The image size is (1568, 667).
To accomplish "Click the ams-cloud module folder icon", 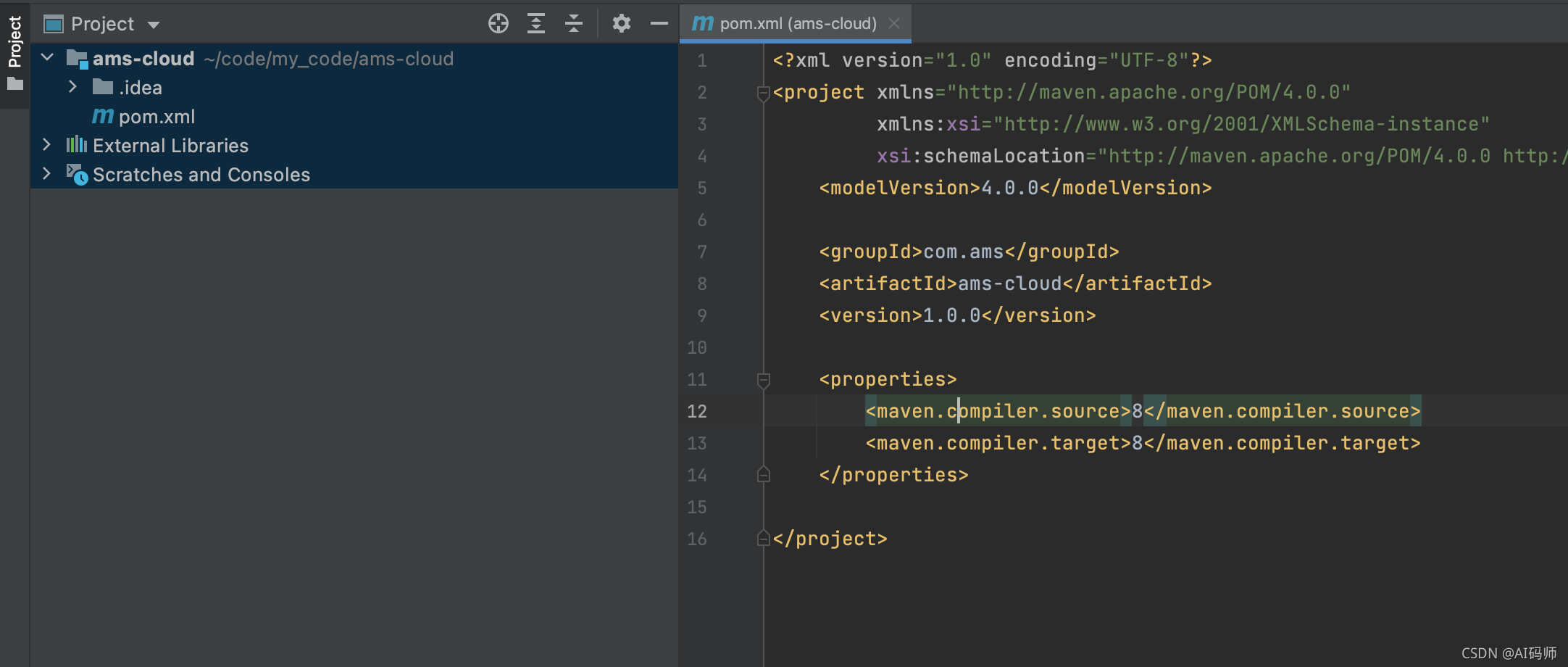I will [x=77, y=59].
